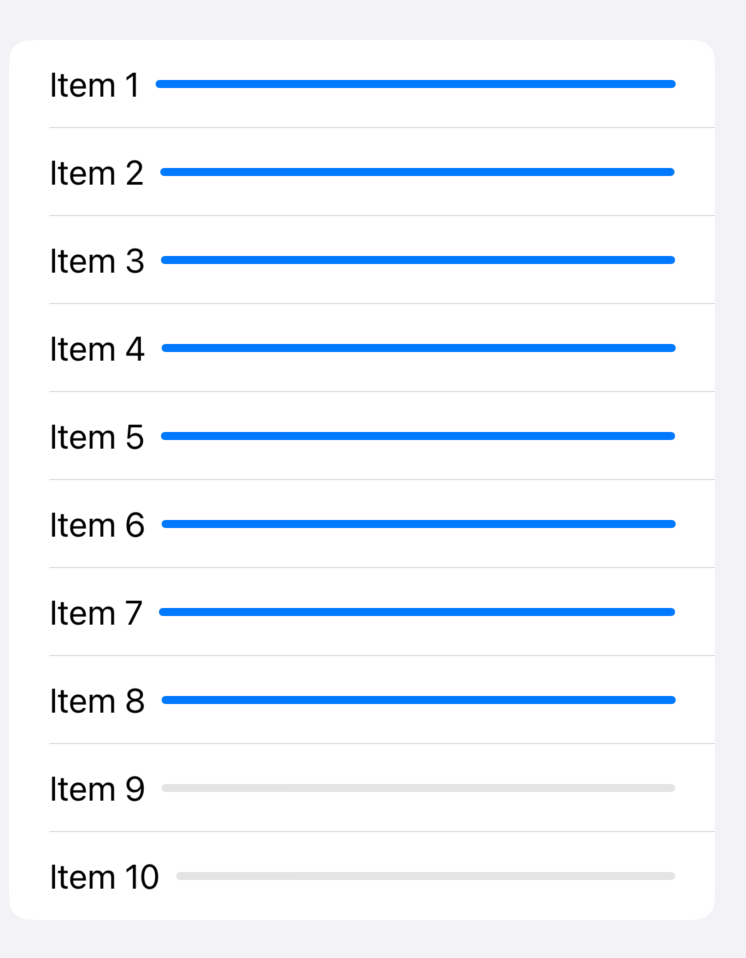Viewport: 746px width, 958px height.
Task: Click the Item 10 label
Action: click(104, 878)
